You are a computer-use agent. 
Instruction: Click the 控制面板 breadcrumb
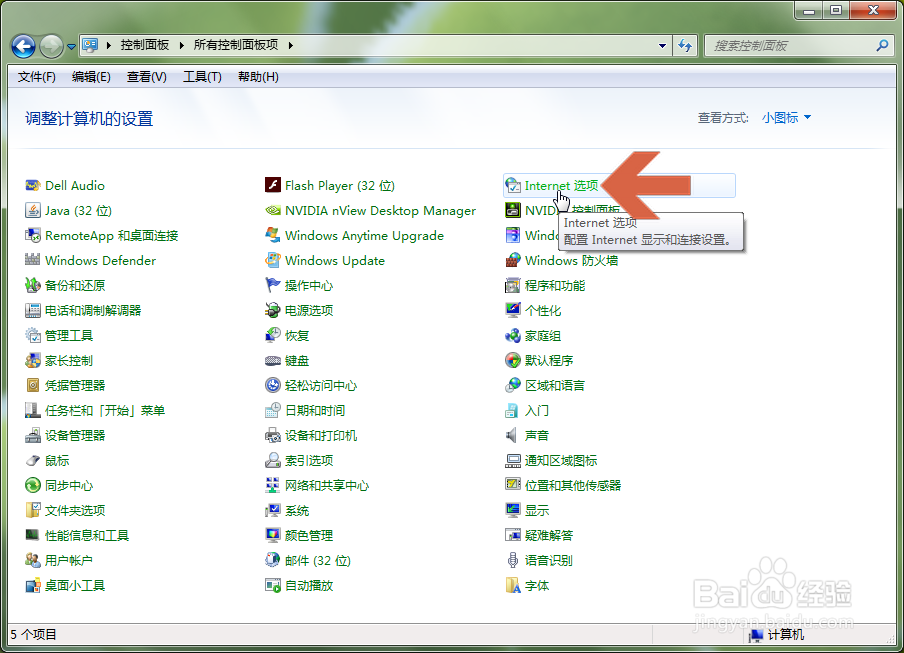click(x=145, y=45)
